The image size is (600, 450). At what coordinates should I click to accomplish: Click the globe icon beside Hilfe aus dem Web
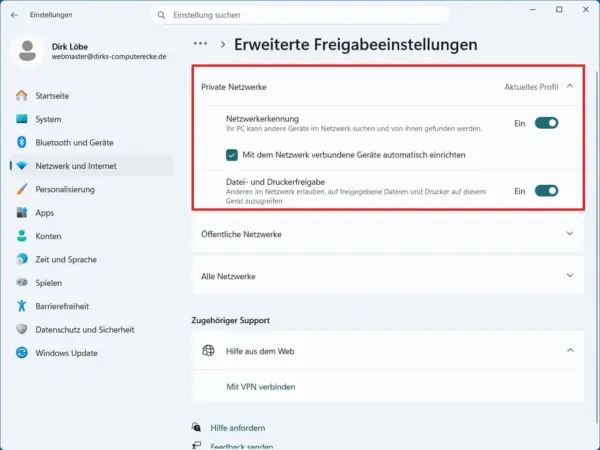coord(208,351)
